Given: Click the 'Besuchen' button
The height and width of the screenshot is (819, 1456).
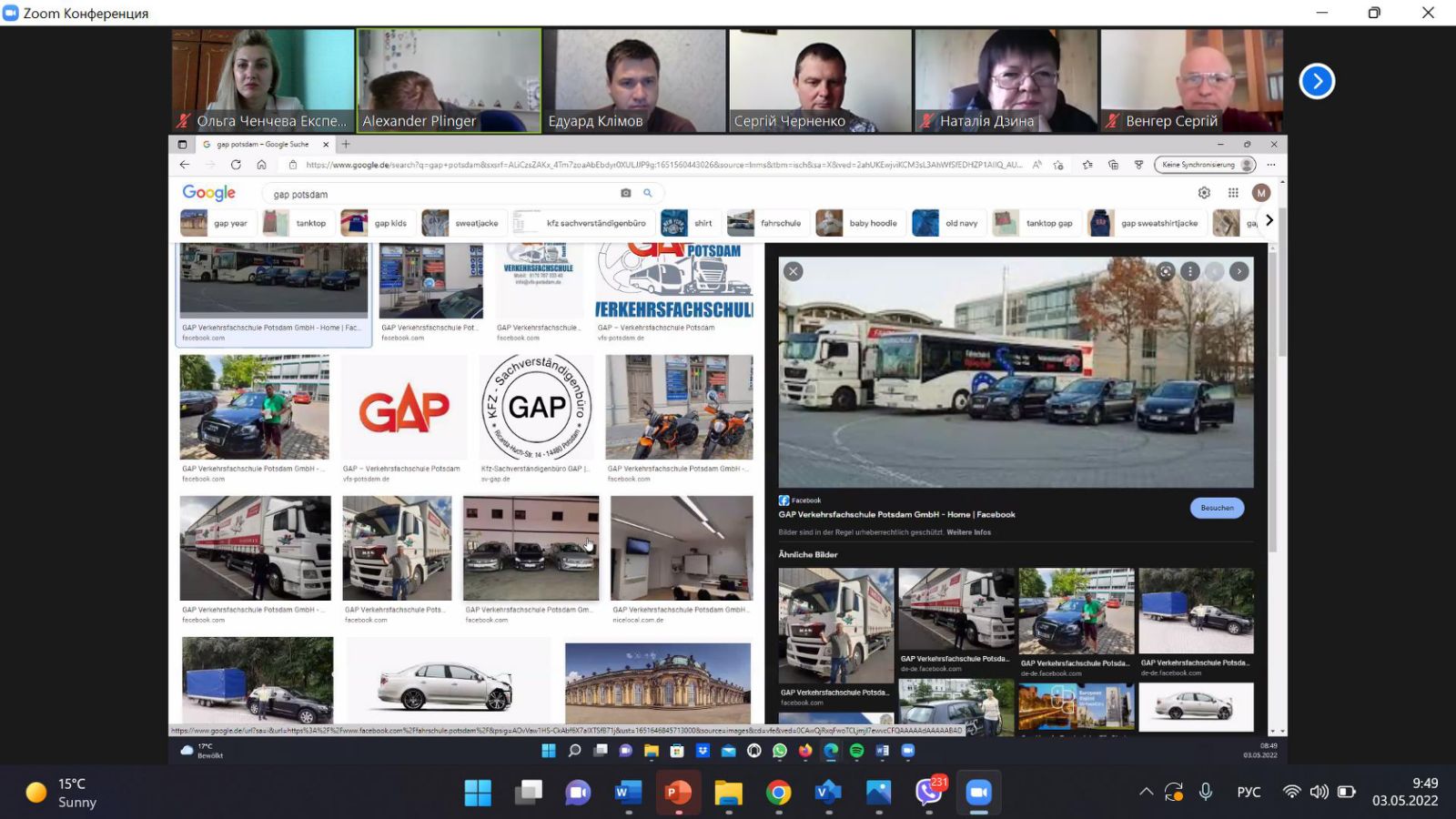Looking at the screenshot, I should pos(1217,508).
